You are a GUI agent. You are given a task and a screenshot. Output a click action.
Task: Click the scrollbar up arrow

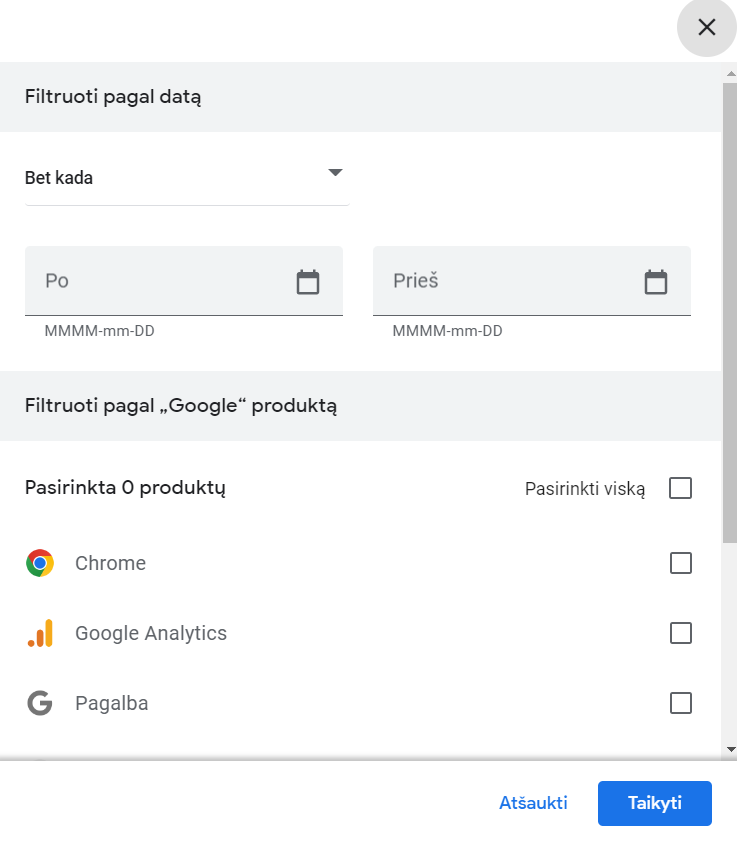731,73
